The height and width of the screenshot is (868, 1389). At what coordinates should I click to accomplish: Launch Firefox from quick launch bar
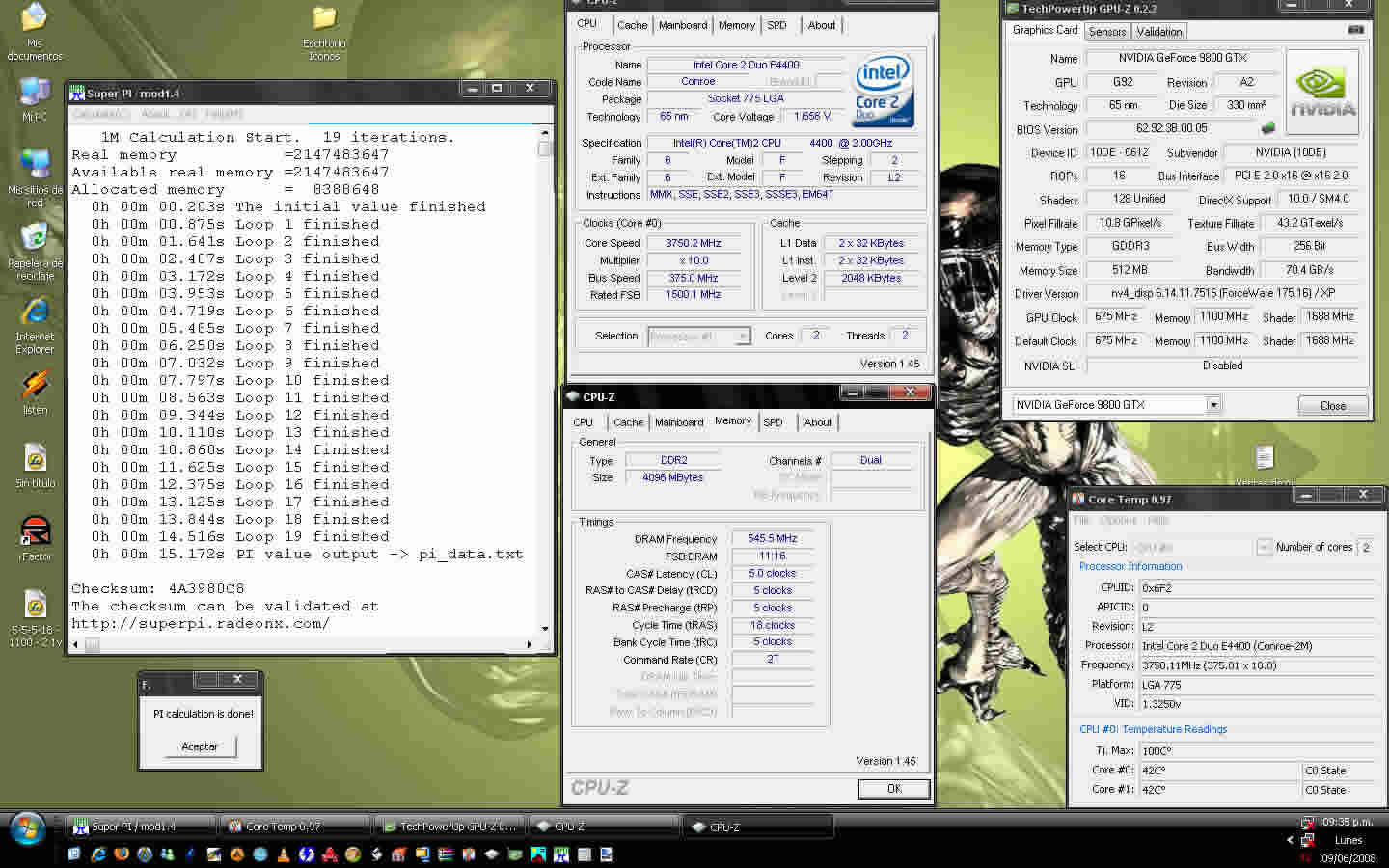coord(122,854)
